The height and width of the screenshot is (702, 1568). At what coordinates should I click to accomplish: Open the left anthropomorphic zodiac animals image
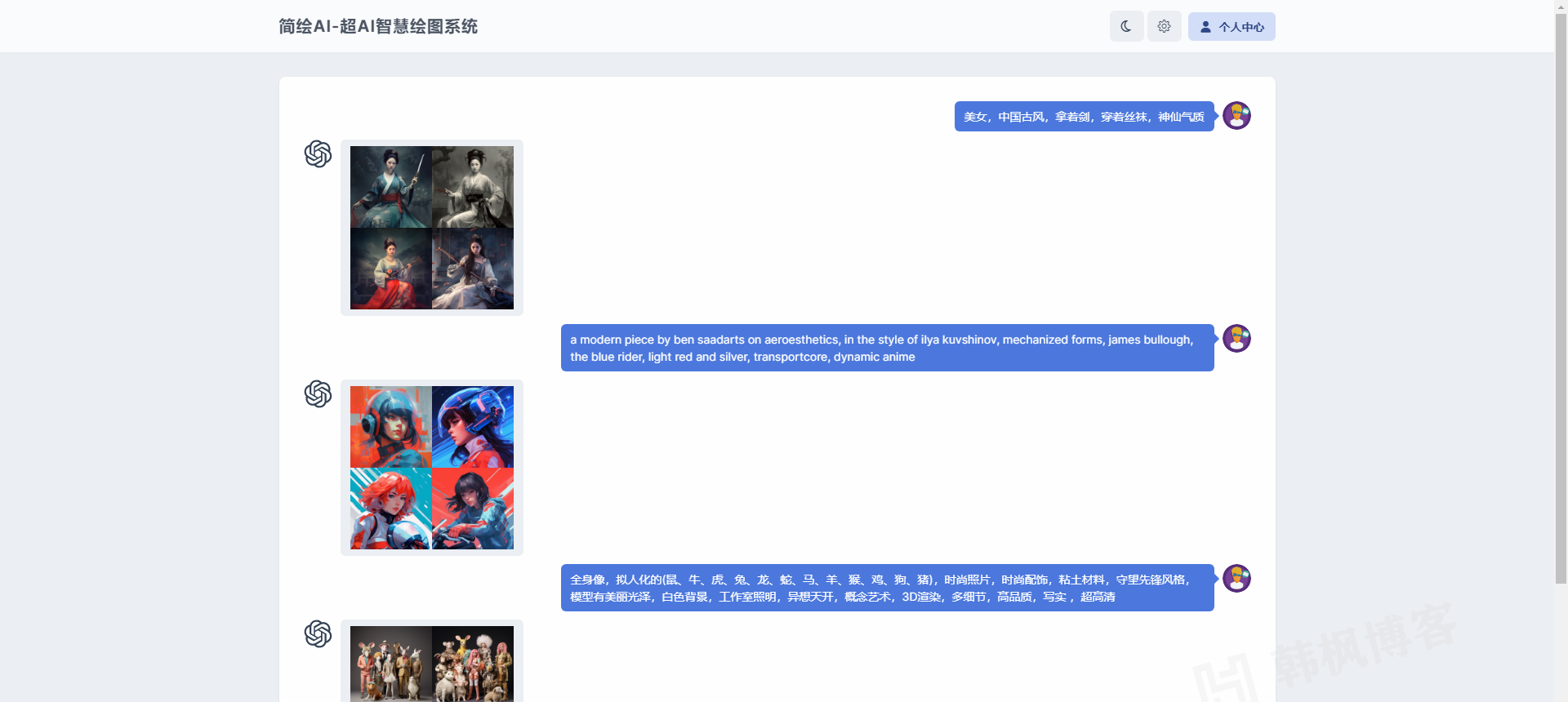(x=391, y=664)
